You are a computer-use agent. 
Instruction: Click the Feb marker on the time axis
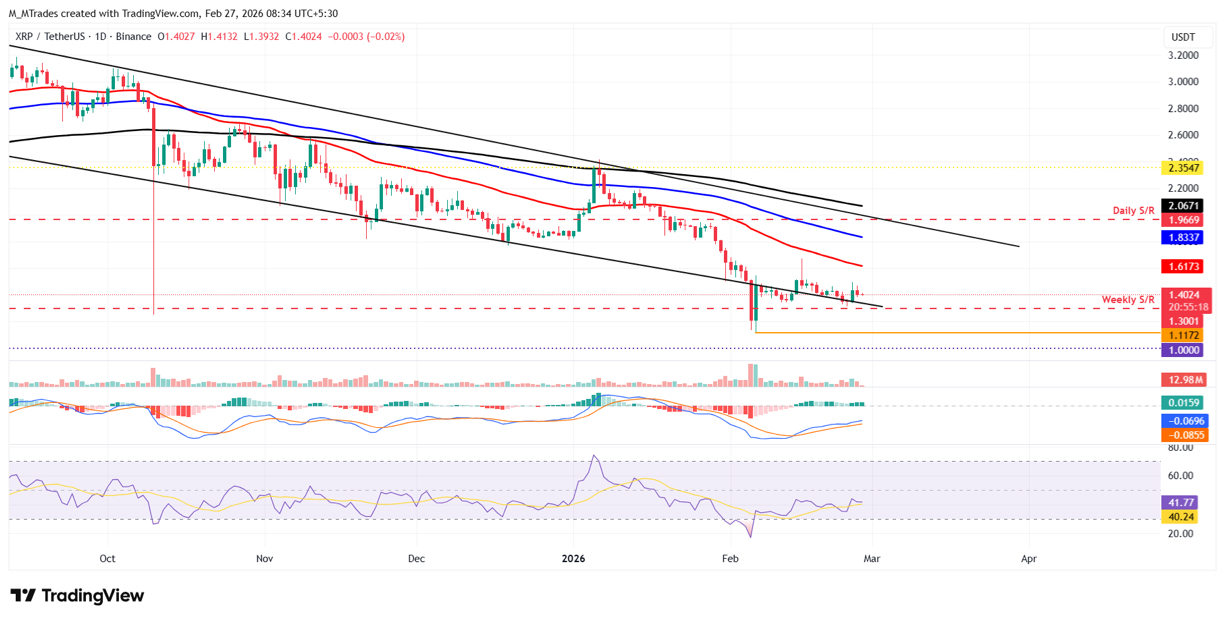(730, 559)
